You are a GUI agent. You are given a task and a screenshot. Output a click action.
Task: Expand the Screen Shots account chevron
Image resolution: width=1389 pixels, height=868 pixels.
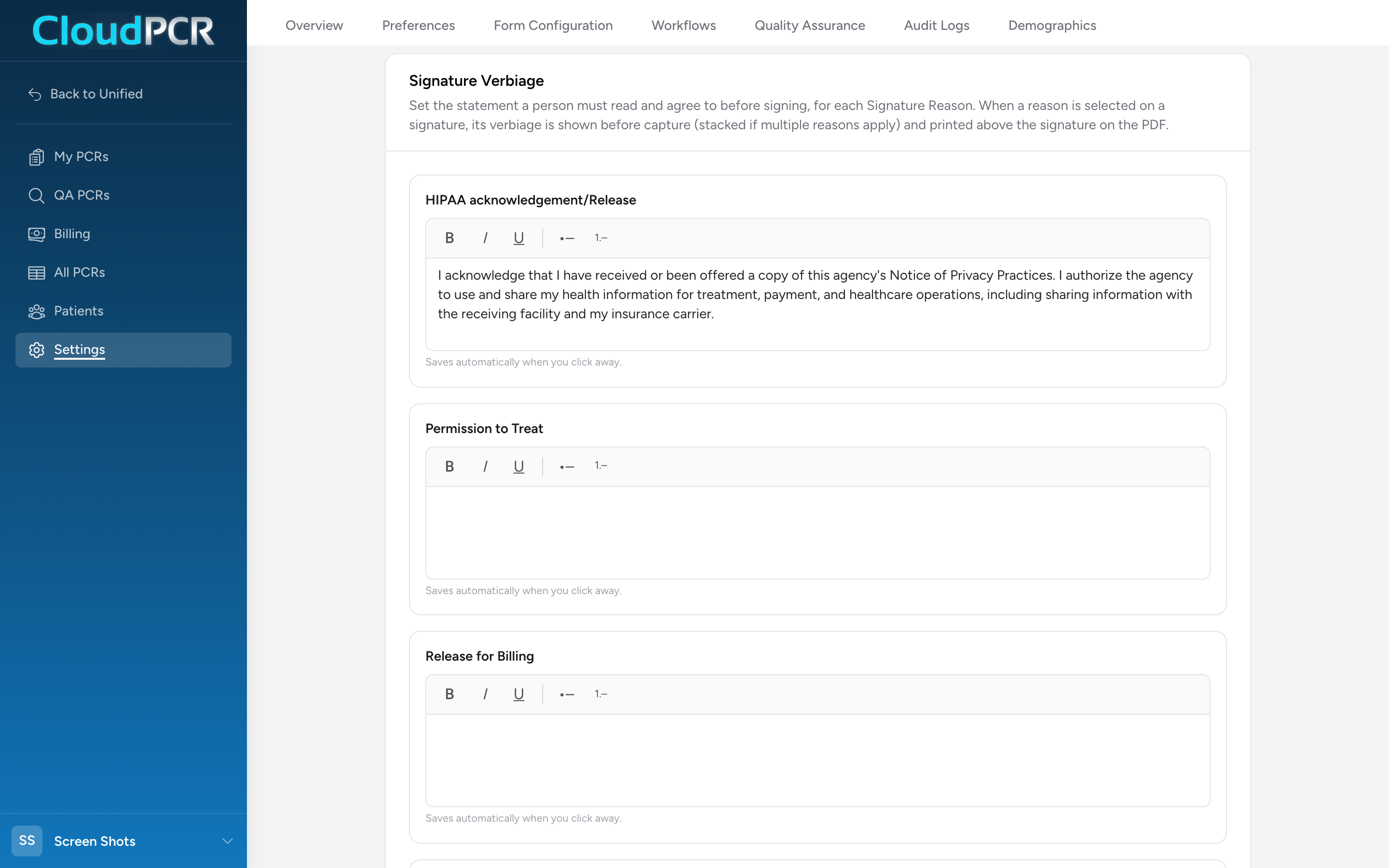point(227,841)
